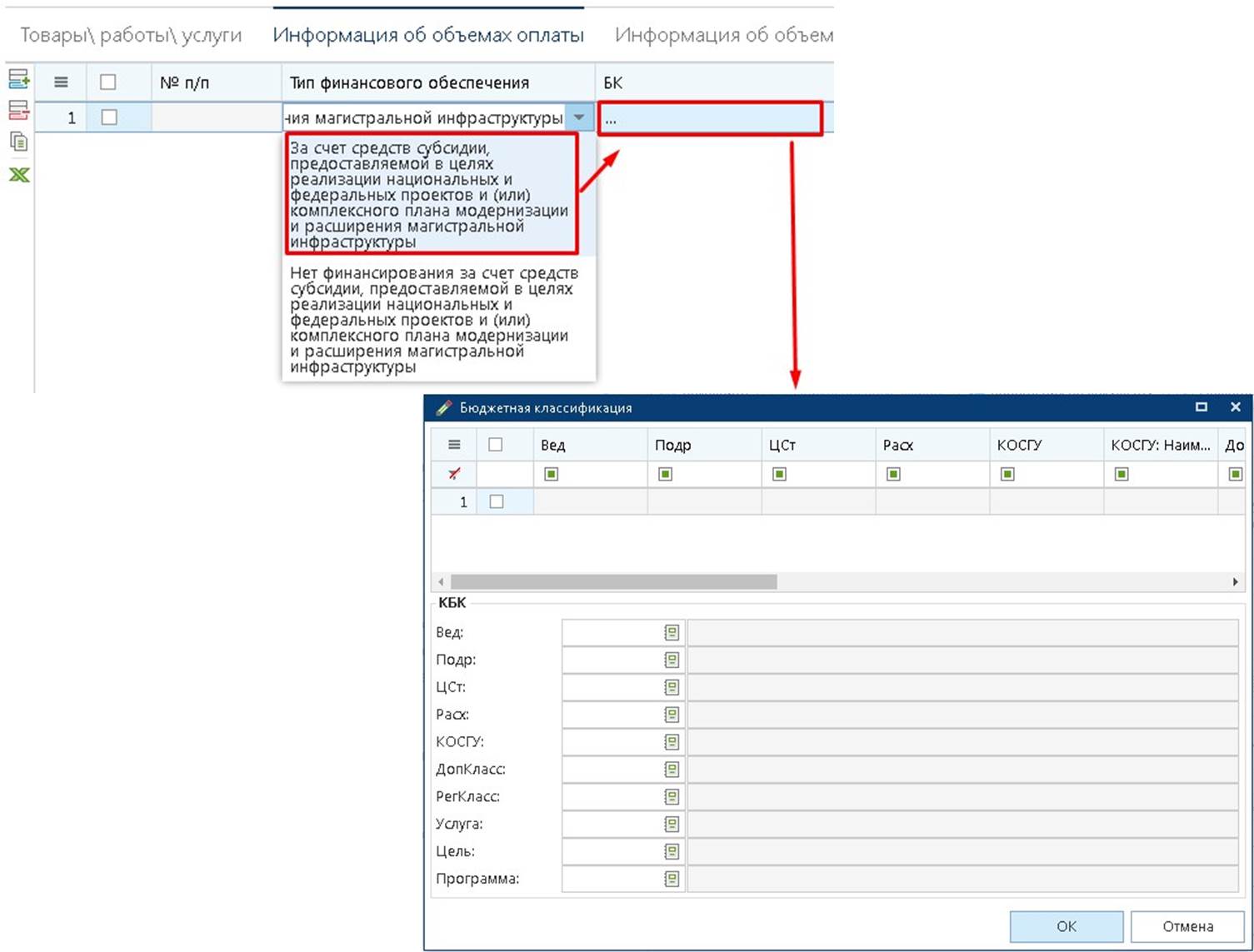Click the БК column header
The image size is (1254, 952).
[715, 82]
